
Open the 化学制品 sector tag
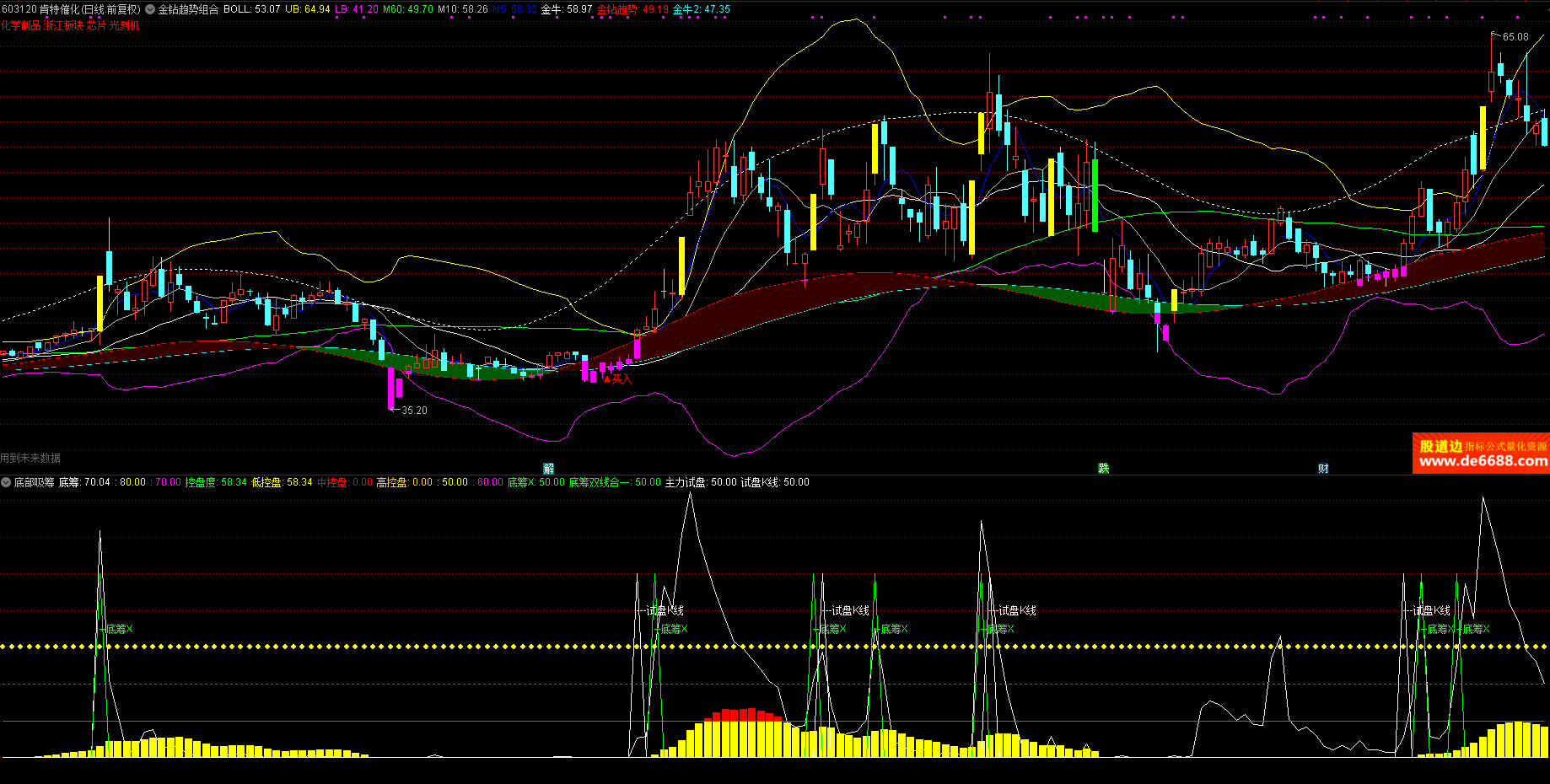[21, 25]
